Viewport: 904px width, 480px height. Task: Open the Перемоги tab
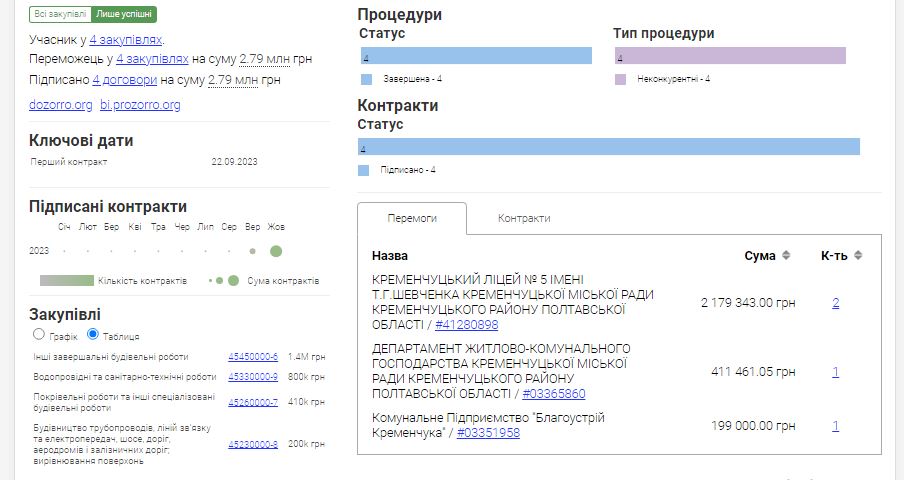(412, 218)
